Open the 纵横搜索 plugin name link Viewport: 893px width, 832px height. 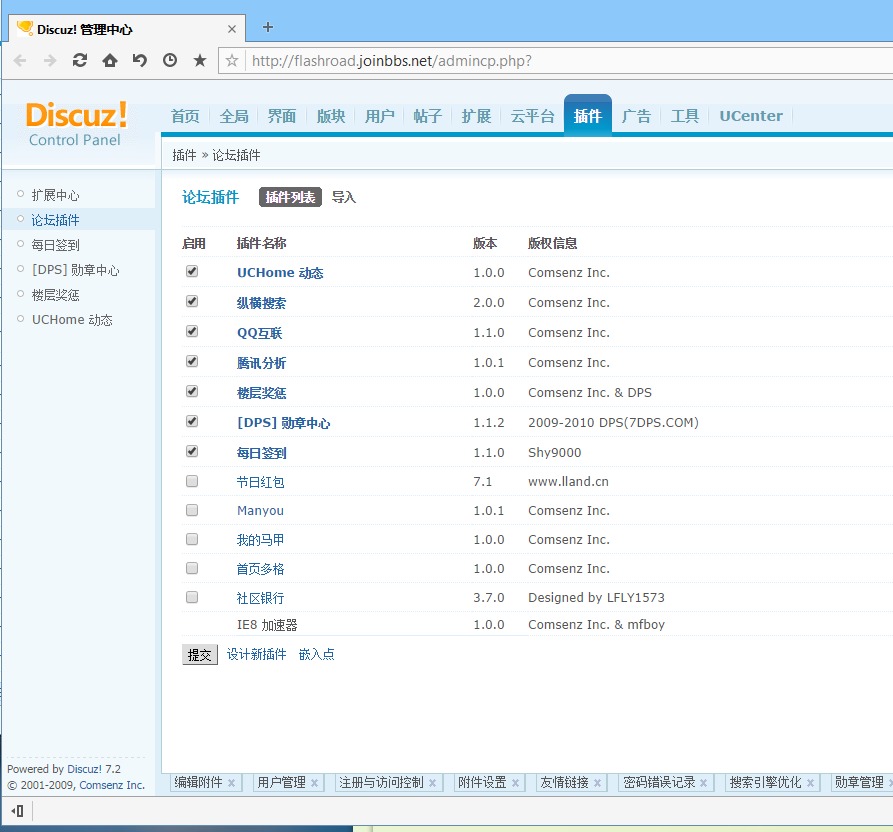click(x=261, y=303)
